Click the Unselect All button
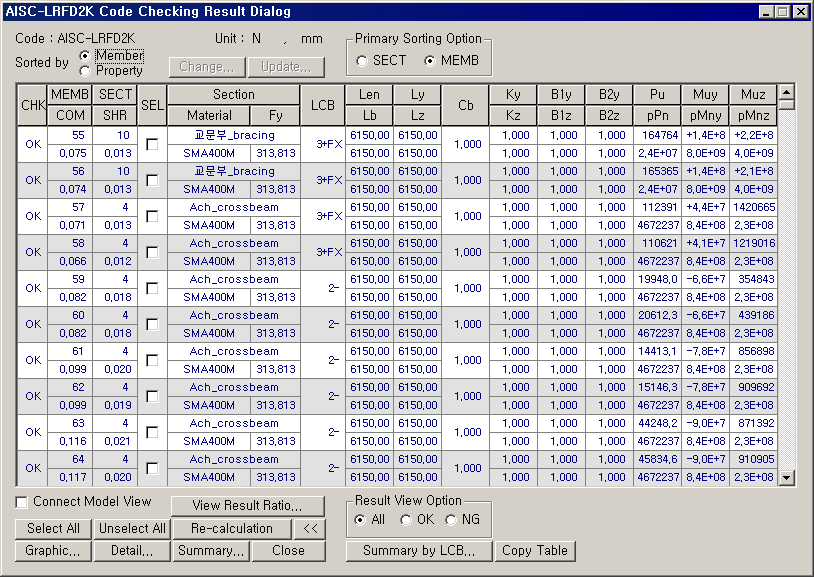Screen dimensions: 814x577 coord(132,528)
